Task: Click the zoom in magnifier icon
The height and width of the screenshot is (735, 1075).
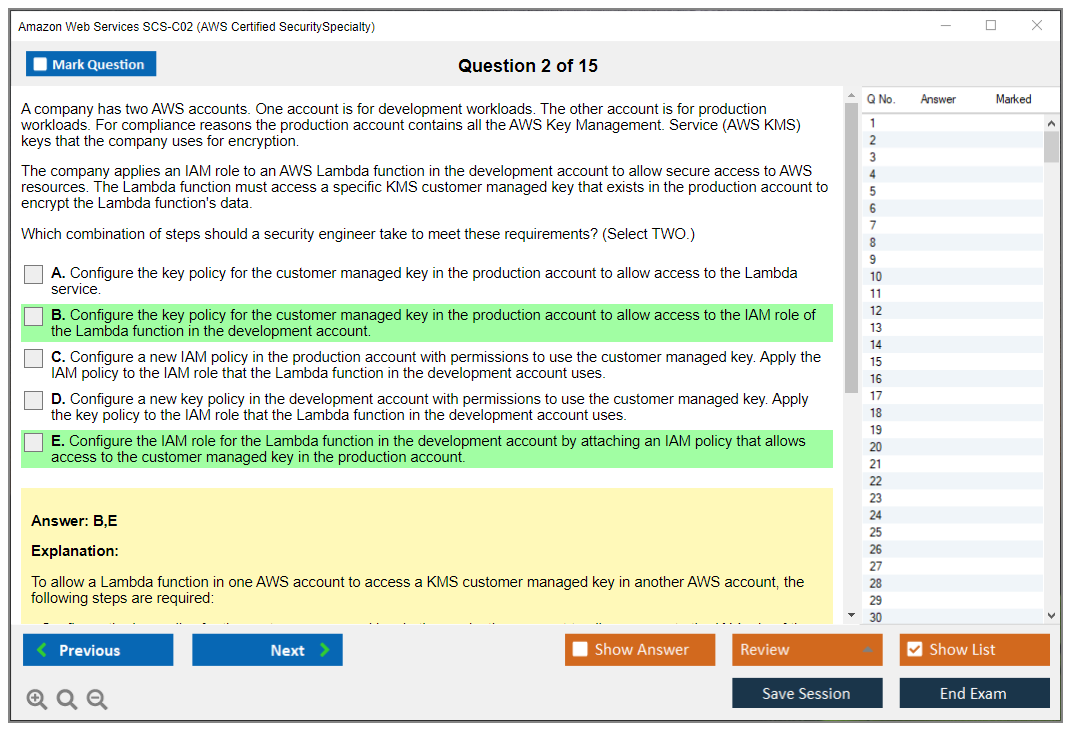Action: [x=37, y=700]
